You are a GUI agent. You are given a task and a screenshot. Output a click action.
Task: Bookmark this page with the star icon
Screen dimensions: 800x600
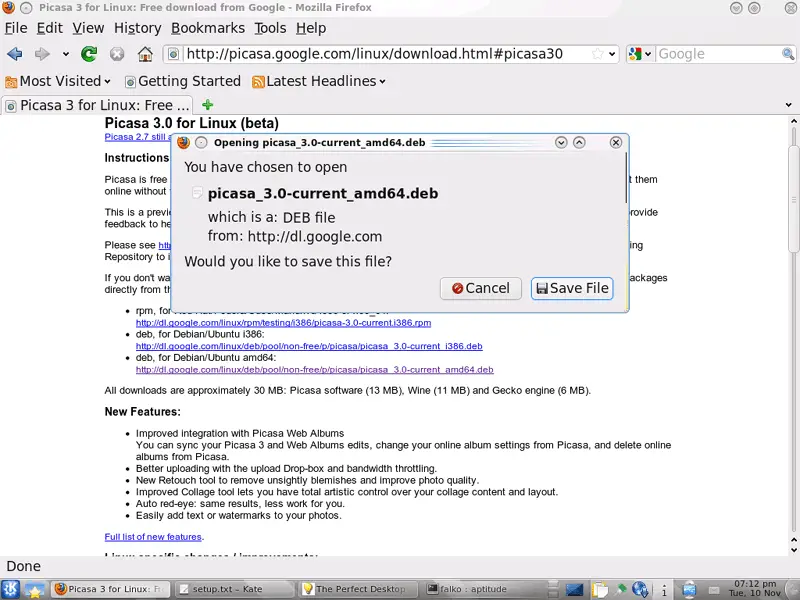pyautogui.click(x=597, y=54)
